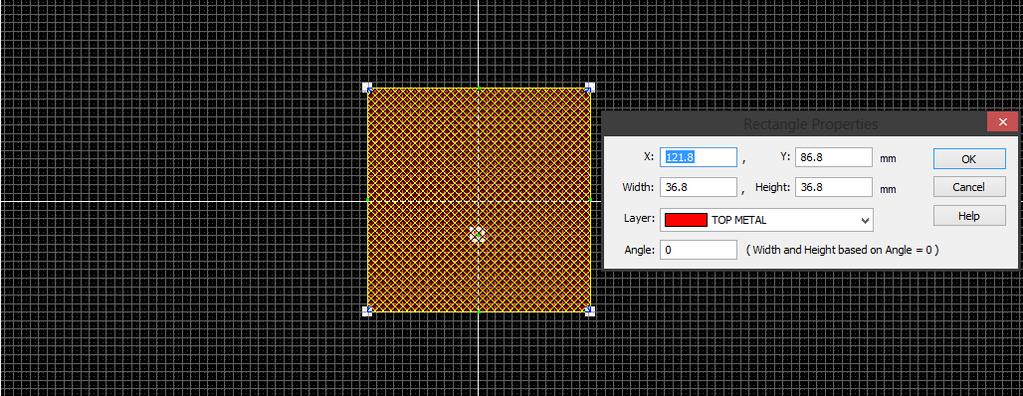
Task: Select the Y coordinate field showing 86.8
Action: [x=834, y=157]
